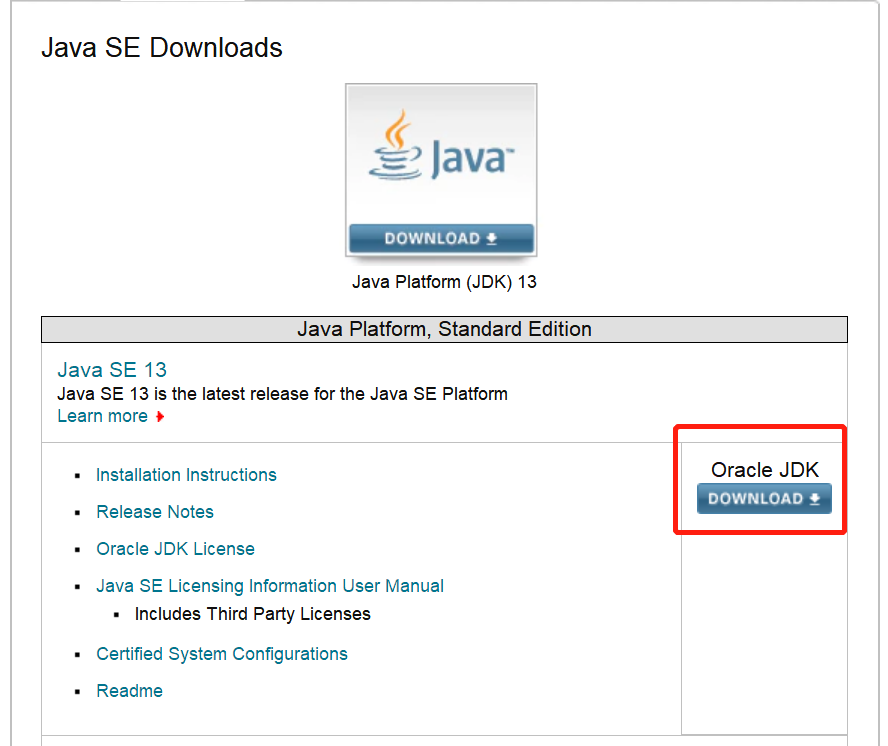Viewport: 888px width, 746px height.
Task: Open the Learn more link
Action: click(x=102, y=416)
